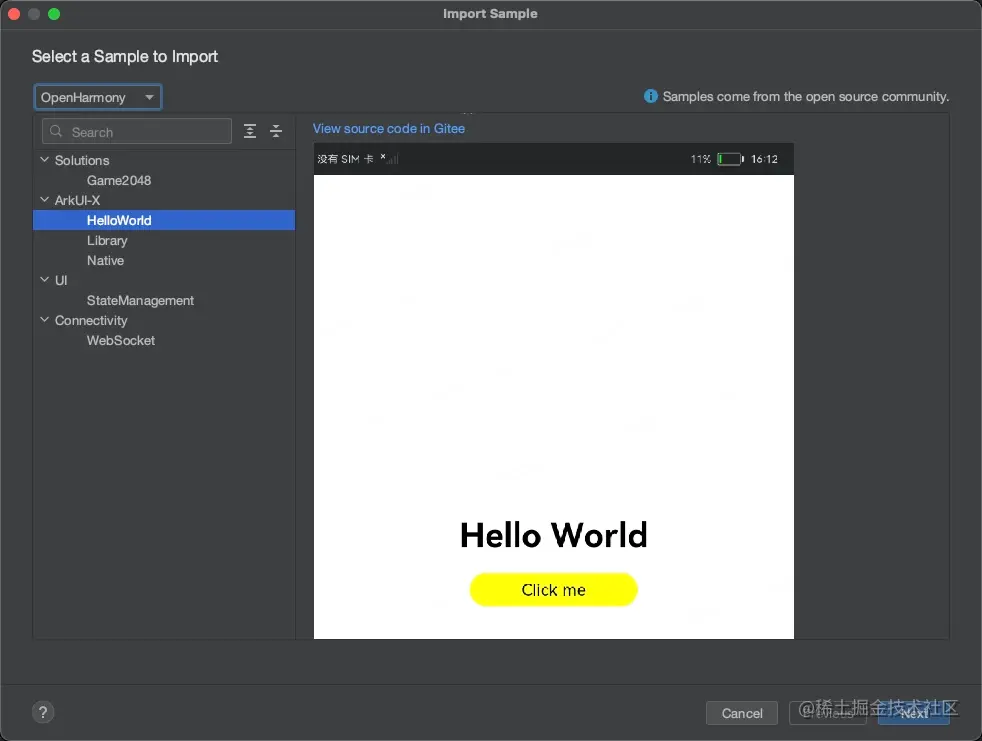Collapse the ArkUI-X category chevron

coord(44,200)
